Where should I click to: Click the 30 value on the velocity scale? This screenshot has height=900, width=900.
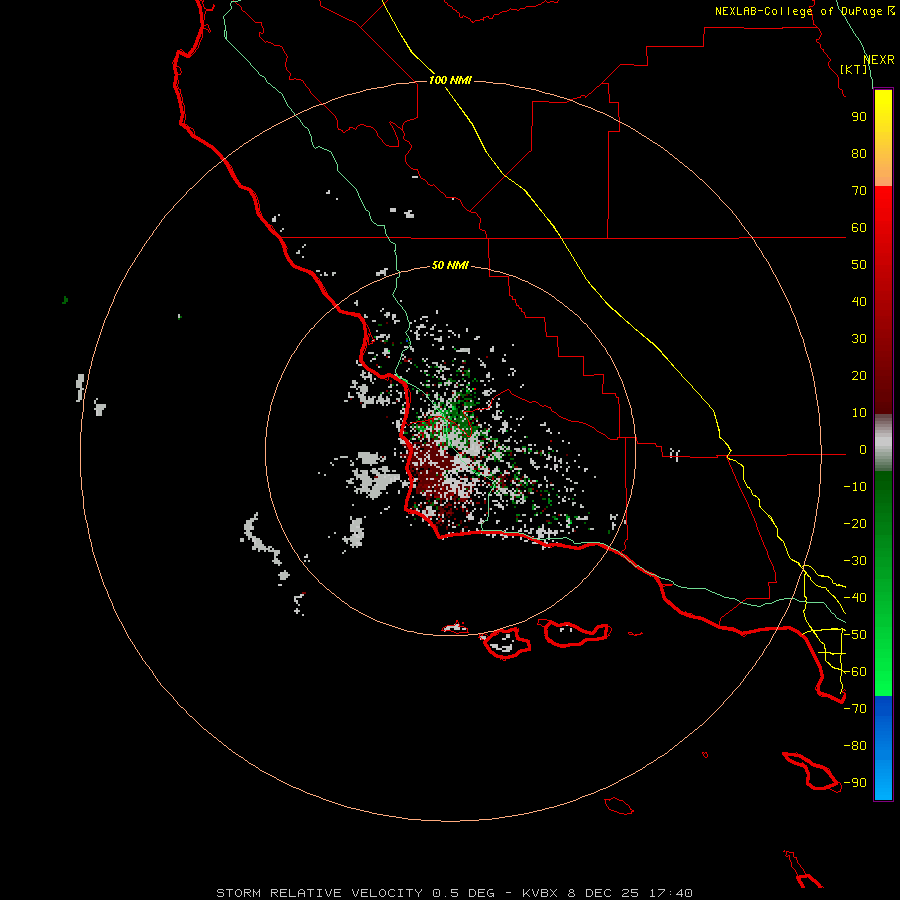[x=859, y=339]
